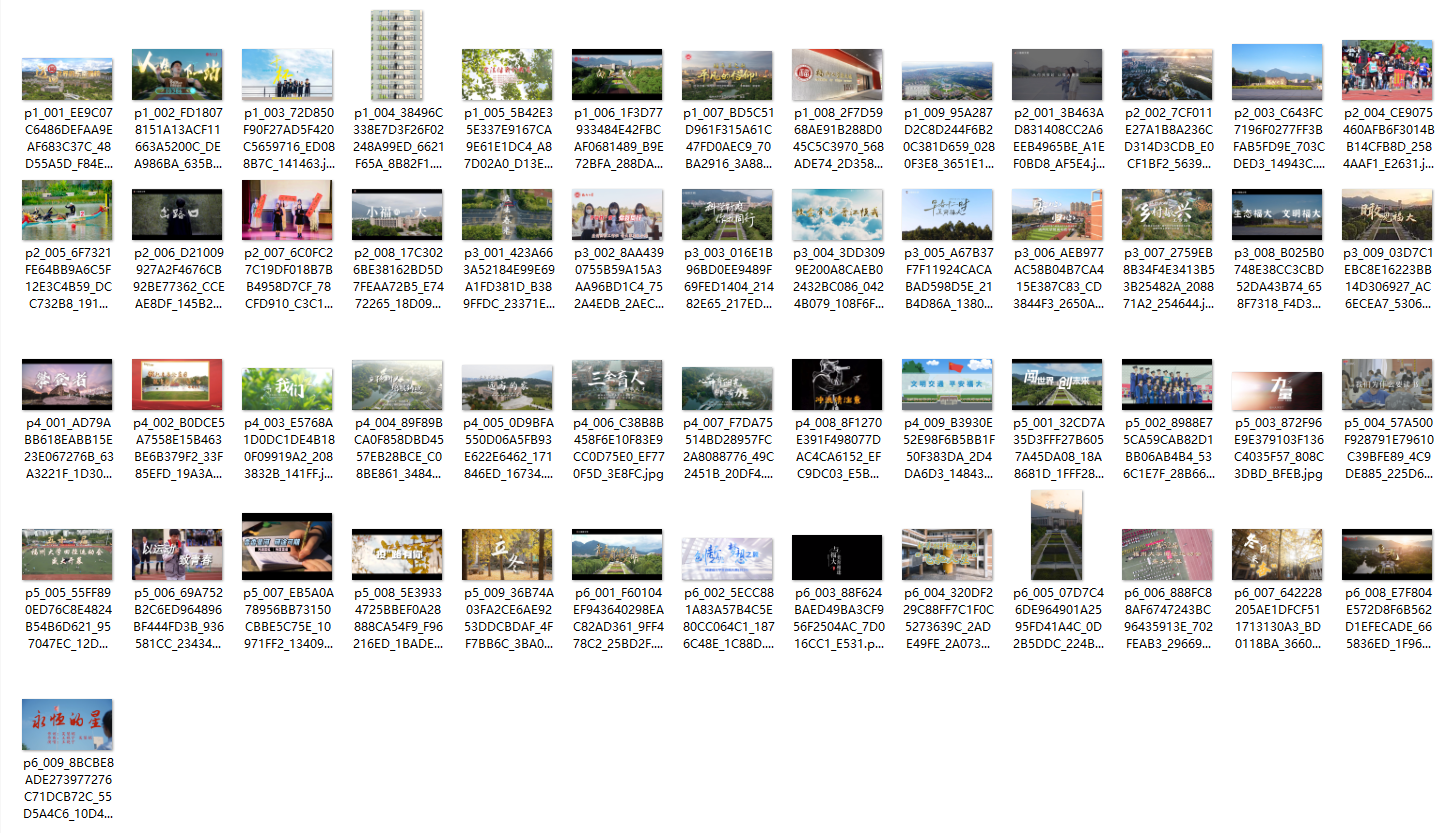
Task: Select thumbnail of file p6_009_8BCBE8
Action: click(x=67, y=725)
